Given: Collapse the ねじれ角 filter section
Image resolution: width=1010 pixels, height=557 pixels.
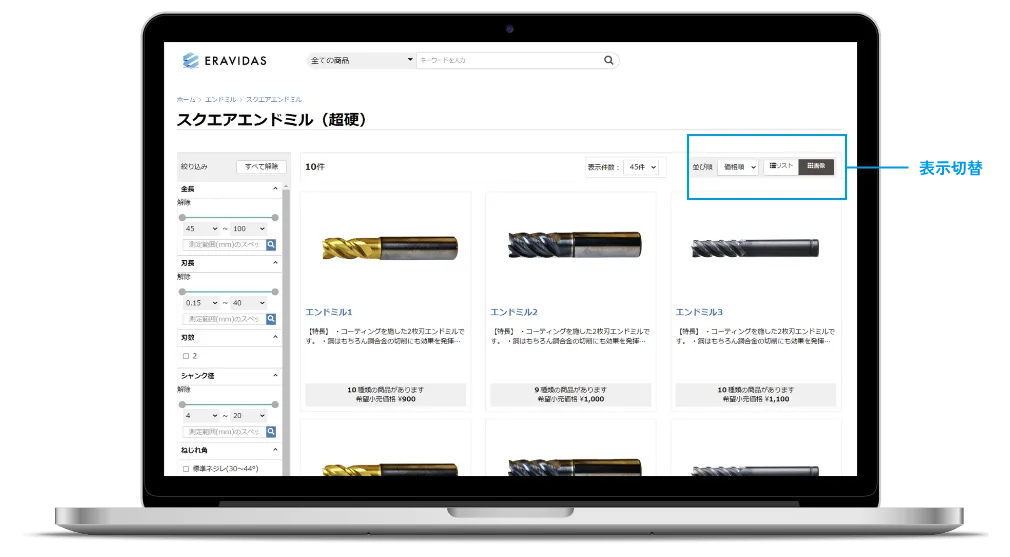Looking at the screenshot, I should point(275,449).
